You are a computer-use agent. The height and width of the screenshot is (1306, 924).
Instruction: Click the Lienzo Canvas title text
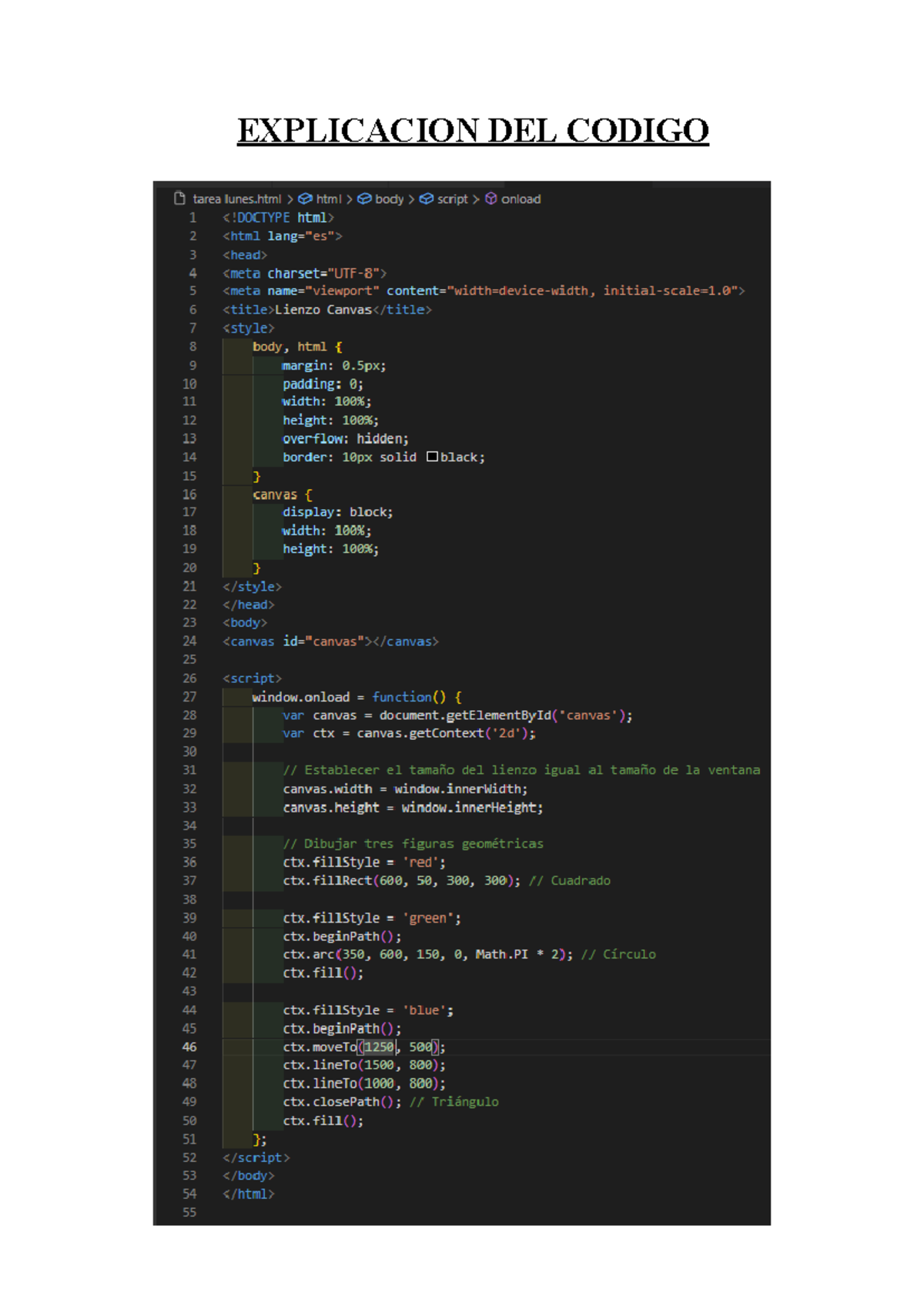(323, 310)
